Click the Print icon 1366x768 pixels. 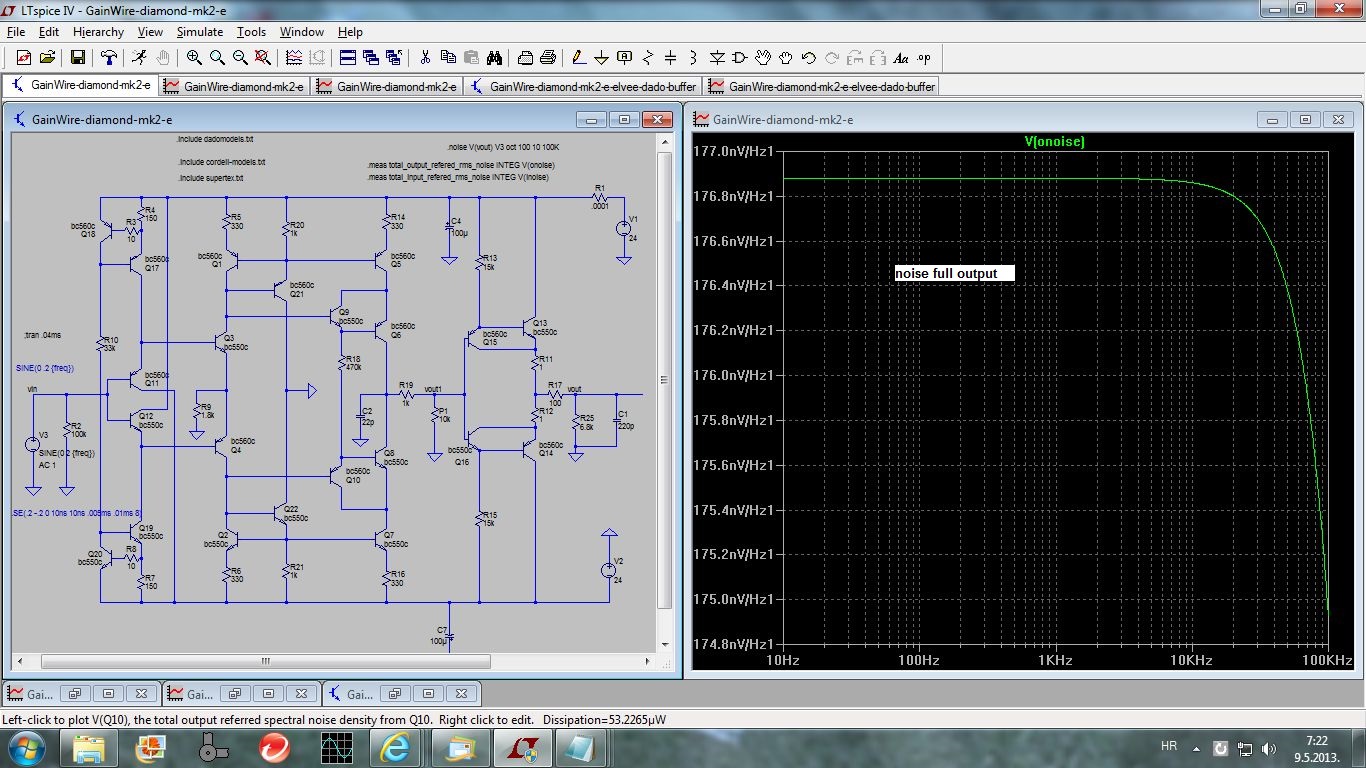(x=548, y=57)
